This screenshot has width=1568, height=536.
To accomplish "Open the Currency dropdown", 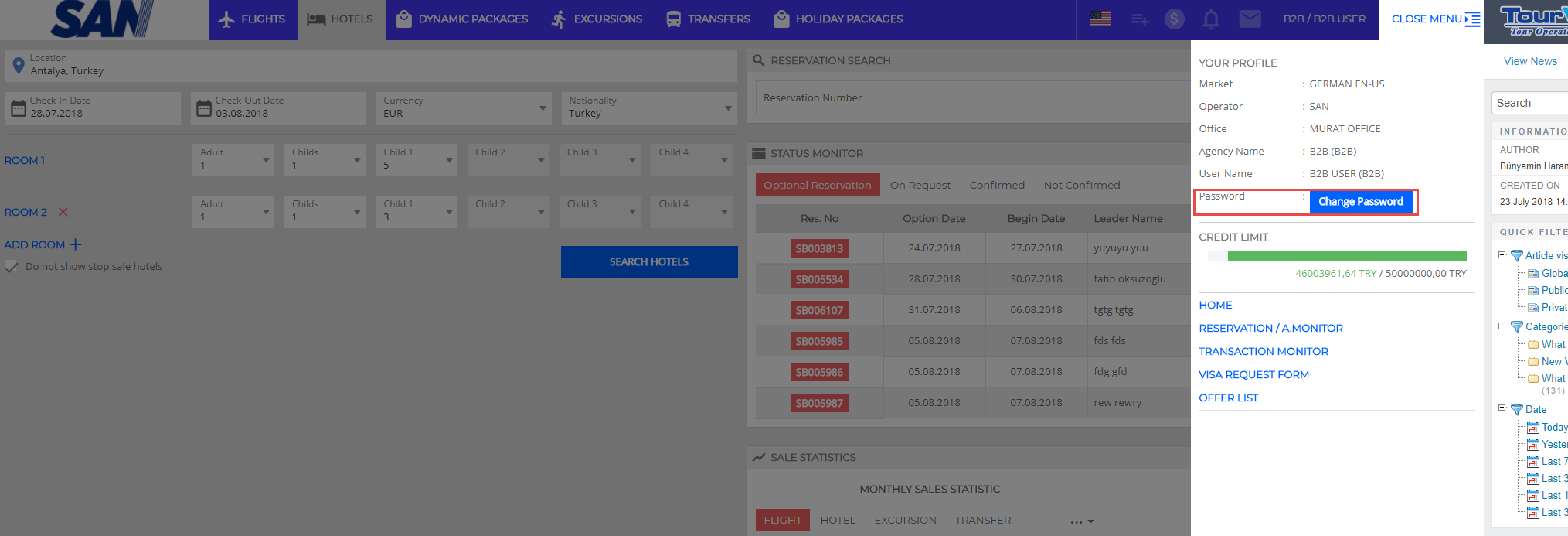I will coord(464,108).
